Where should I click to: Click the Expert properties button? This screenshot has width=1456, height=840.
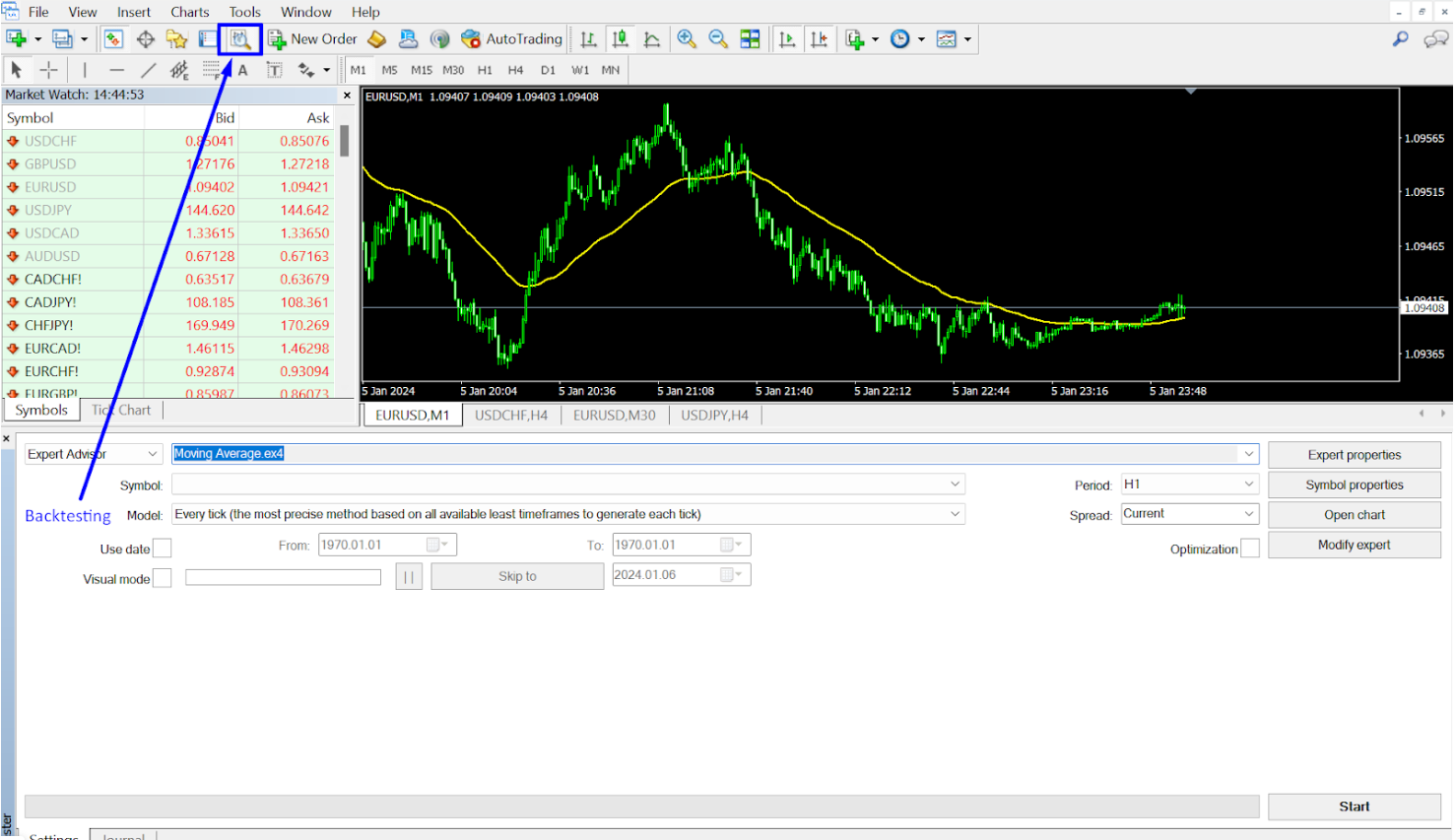[x=1354, y=455]
